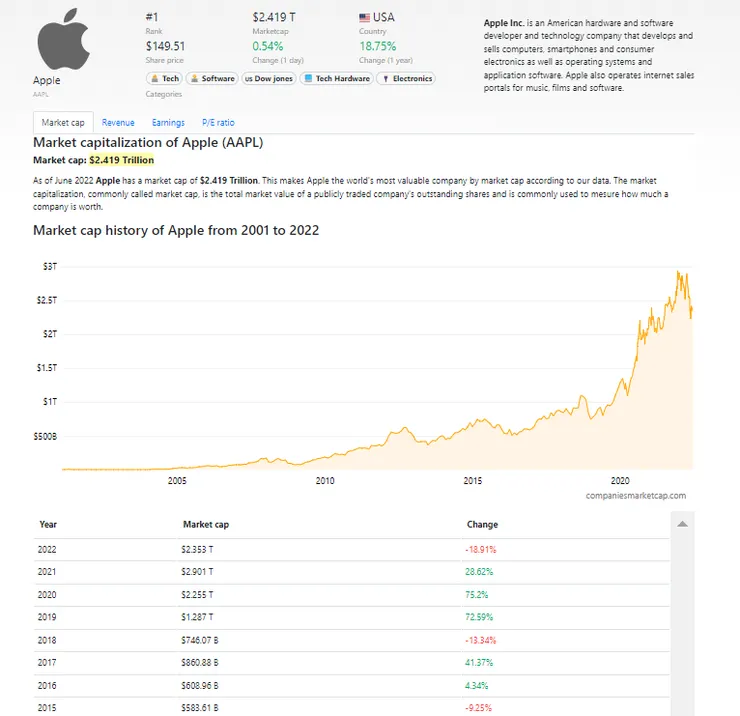Image resolution: width=740 pixels, height=716 pixels.
Task: Switch to the Earnings tab
Action: [168, 122]
